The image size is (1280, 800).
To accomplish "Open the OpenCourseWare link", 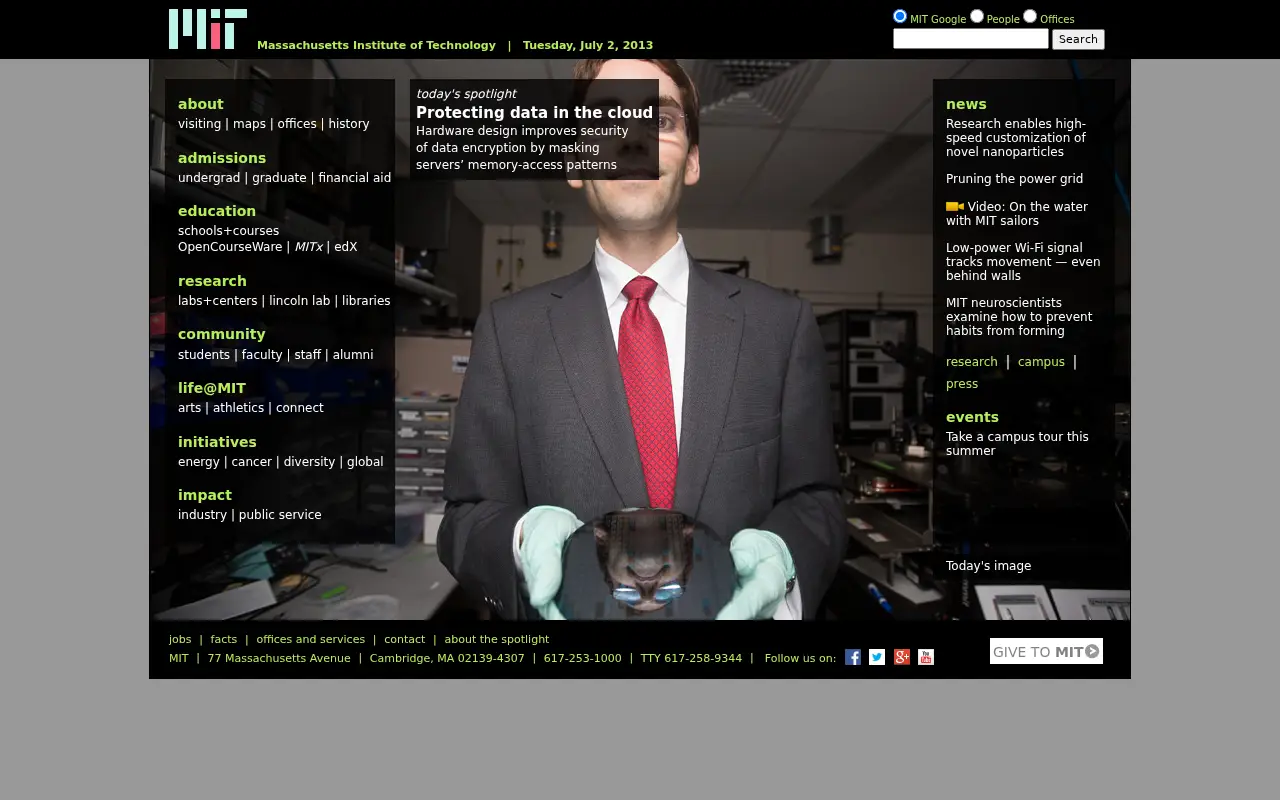I will pyautogui.click(x=230, y=247).
